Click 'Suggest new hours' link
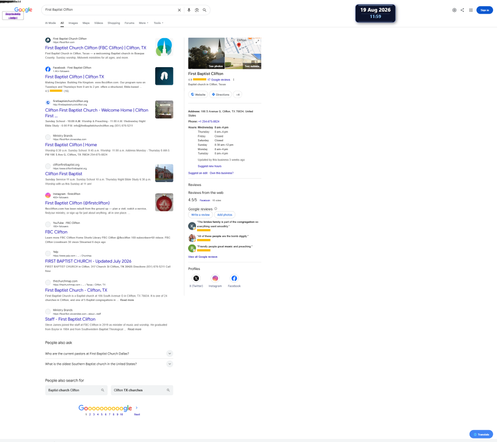The width and height of the screenshot is (500, 442). pyautogui.click(x=210, y=166)
